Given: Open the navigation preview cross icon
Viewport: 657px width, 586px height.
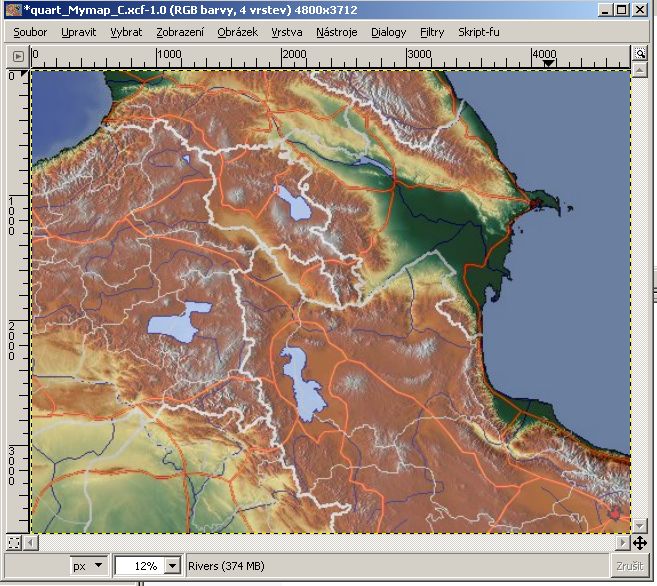Looking at the screenshot, I should click(x=639, y=543).
